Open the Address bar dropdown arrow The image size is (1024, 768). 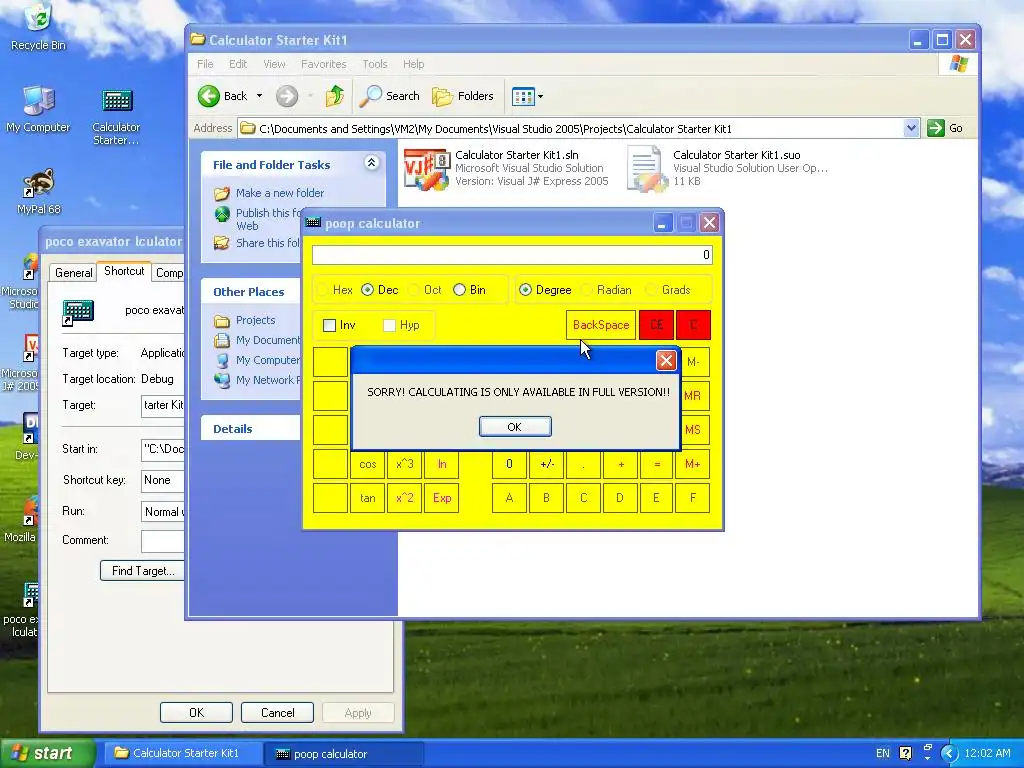912,128
